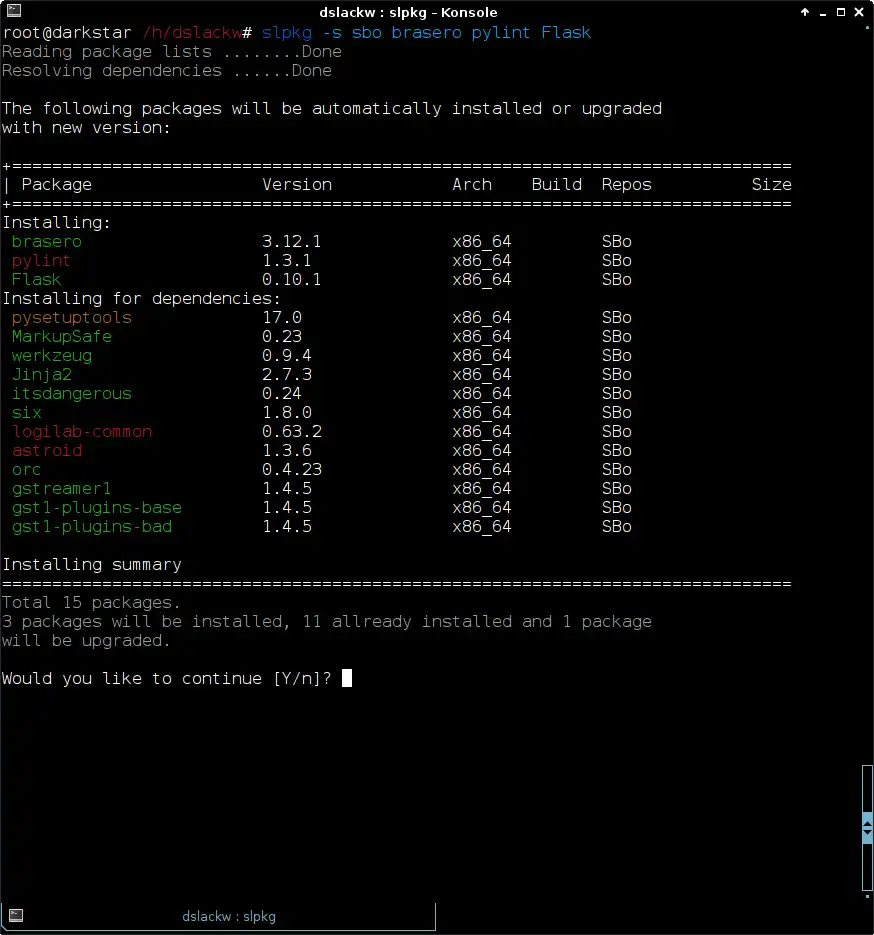Click pysetuptools version '17.0'
This screenshot has height=935, width=874.
tap(282, 318)
